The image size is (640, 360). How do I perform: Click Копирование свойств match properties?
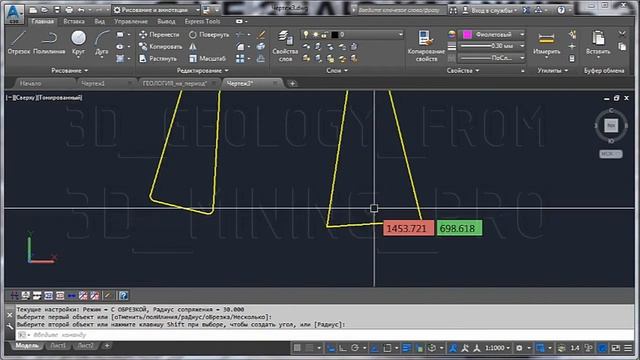(426, 46)
